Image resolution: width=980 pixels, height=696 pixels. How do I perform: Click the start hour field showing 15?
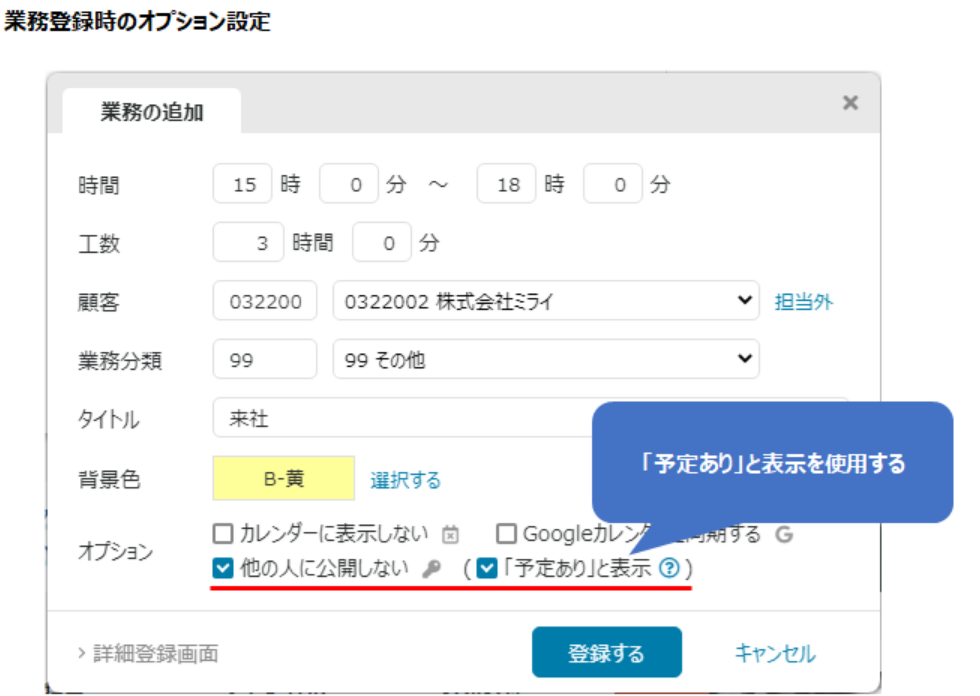pyautogui.click(x=243, y=185)
